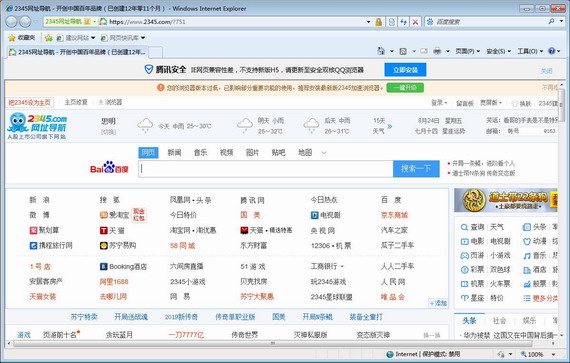Screen dimensions: 570x363
Task: Expand 网页快讯库 dropdown
Action: [x=143, y=37]
